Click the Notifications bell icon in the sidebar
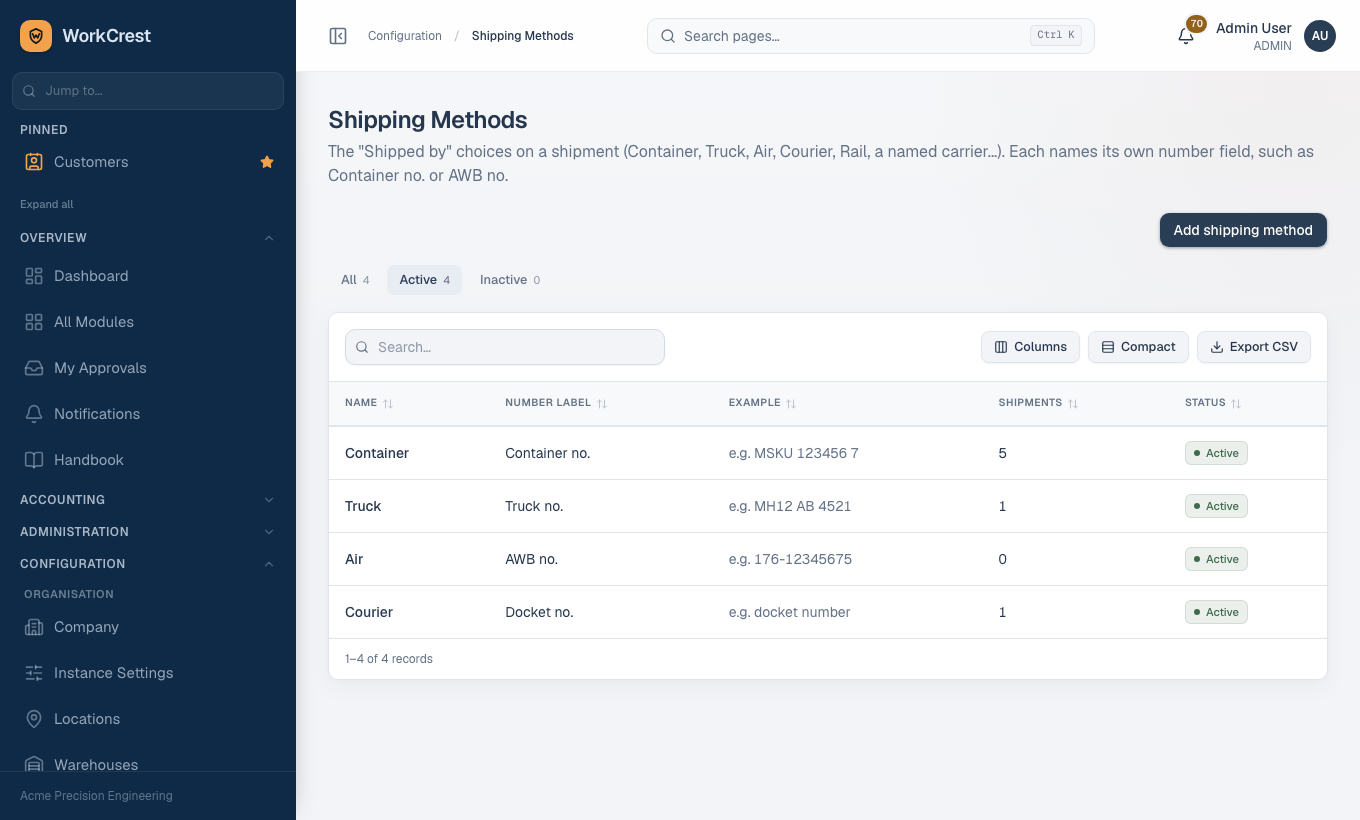The height and width of the screenshot is (820, 1360). point(34,414)
